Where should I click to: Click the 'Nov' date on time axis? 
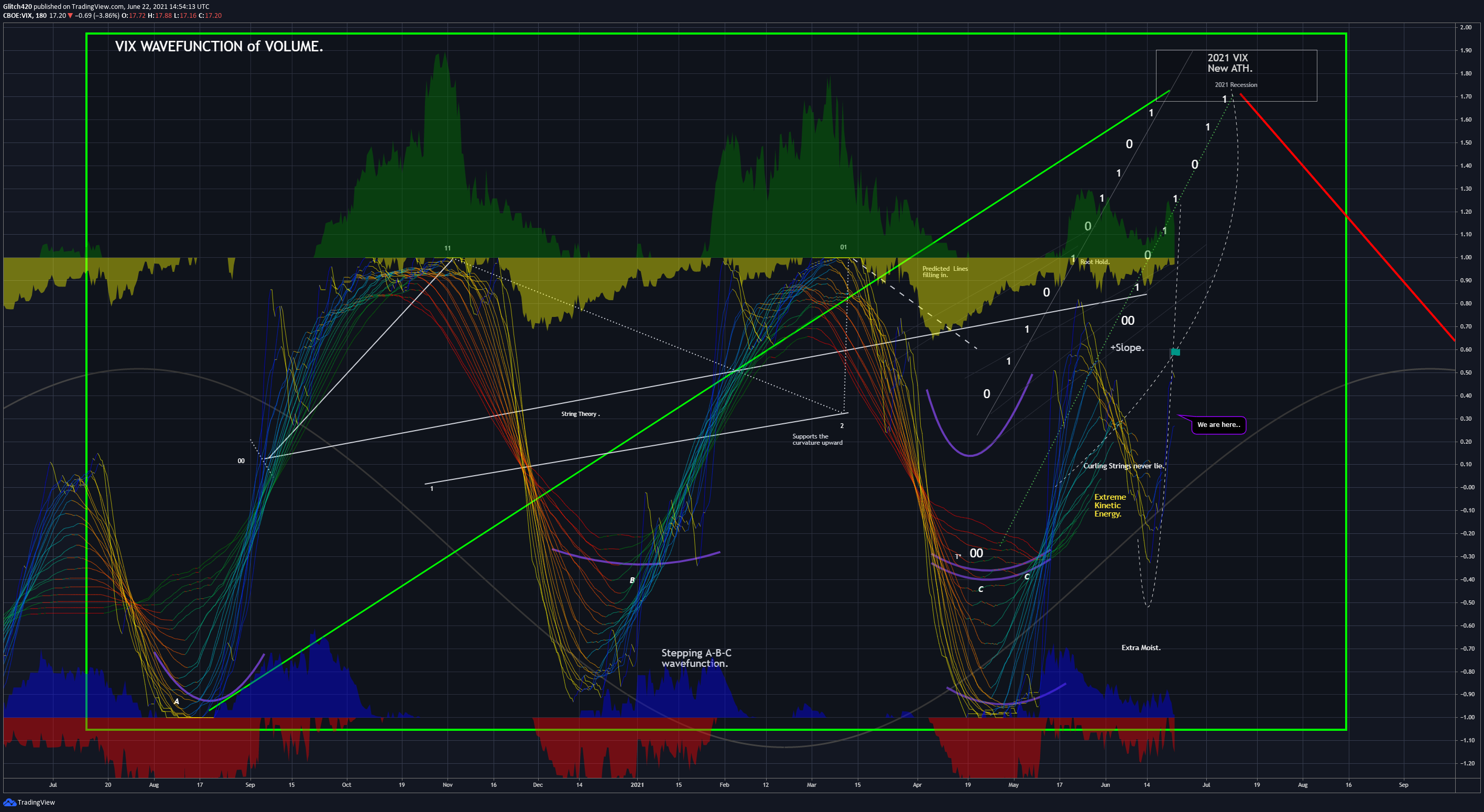click(x=448, y=785)
